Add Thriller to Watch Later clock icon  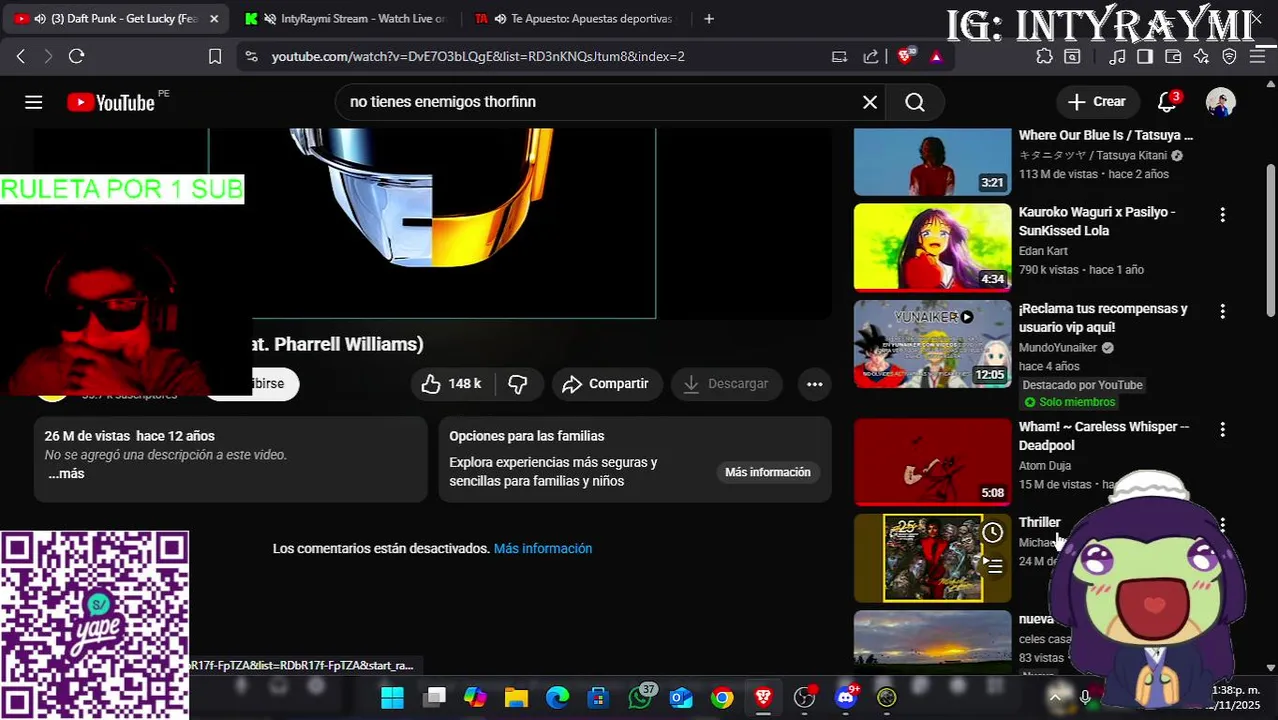click(992, 533)
